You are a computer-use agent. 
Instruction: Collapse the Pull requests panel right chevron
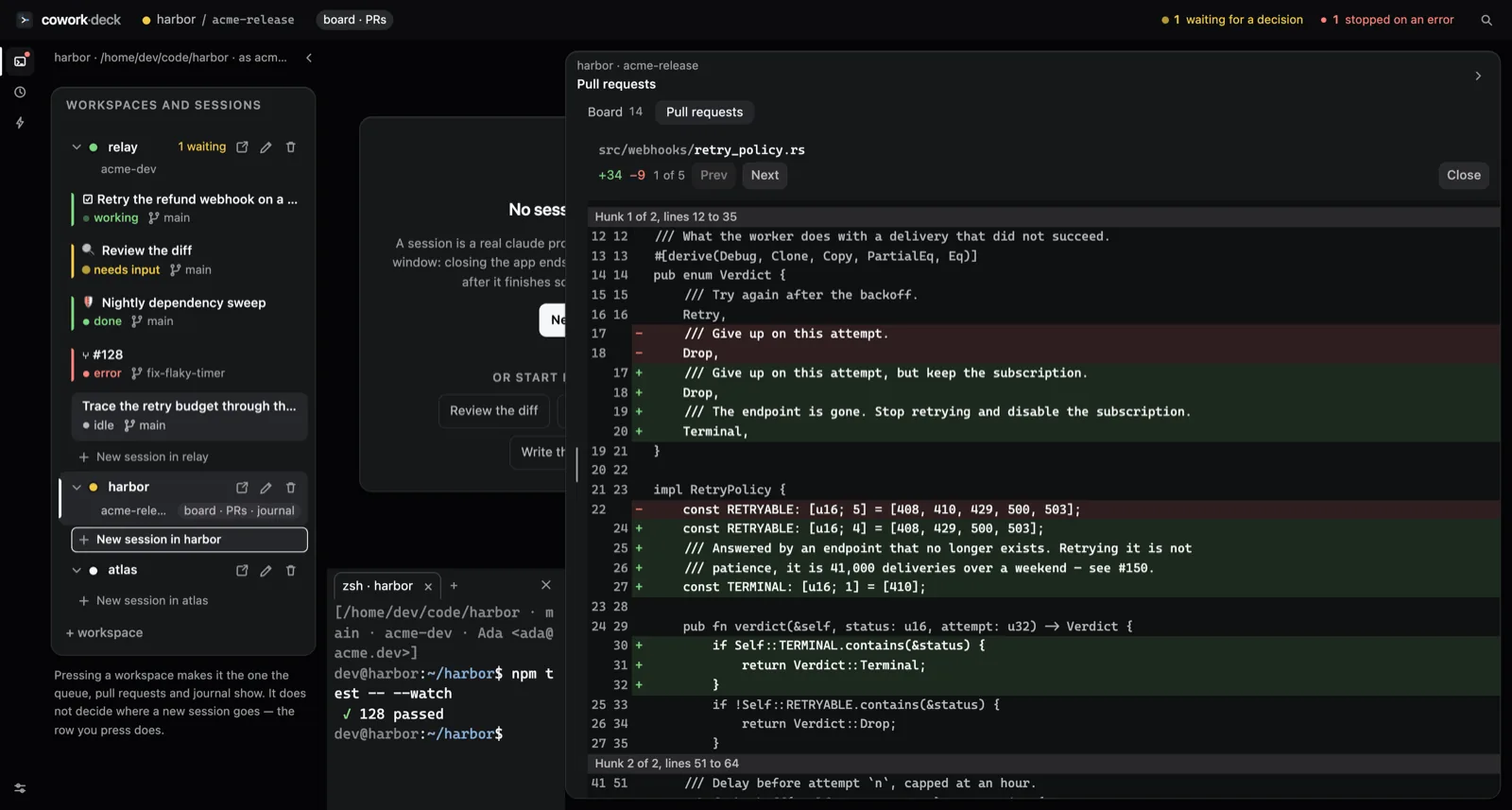coord(1478,76)
